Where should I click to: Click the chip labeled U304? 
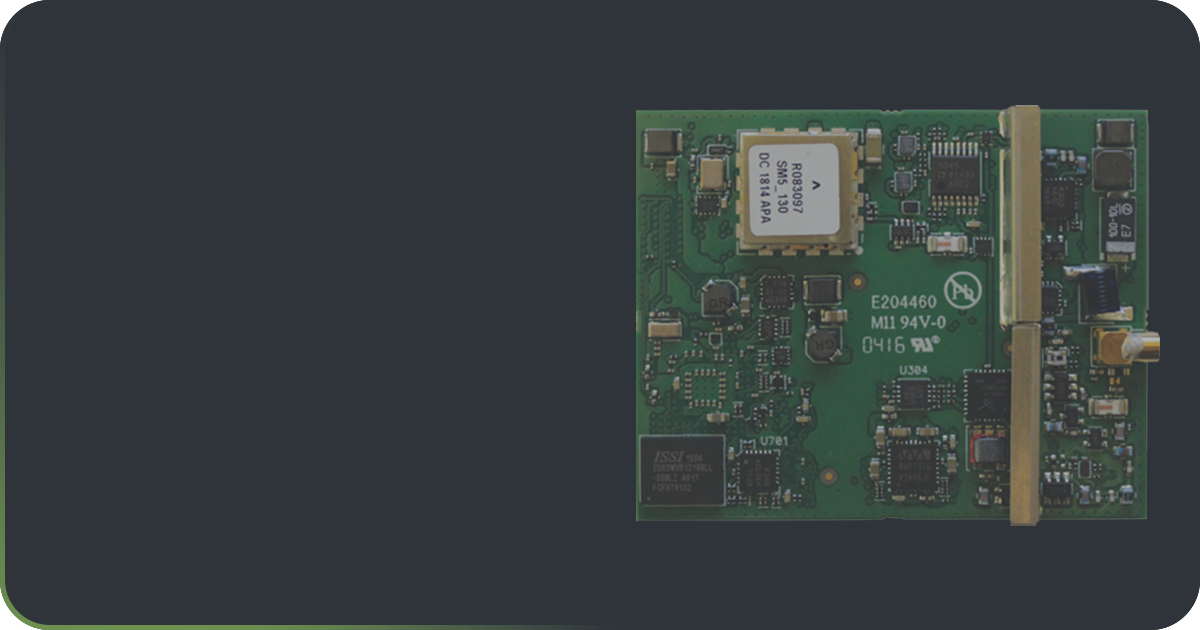[x=913, y=393]
